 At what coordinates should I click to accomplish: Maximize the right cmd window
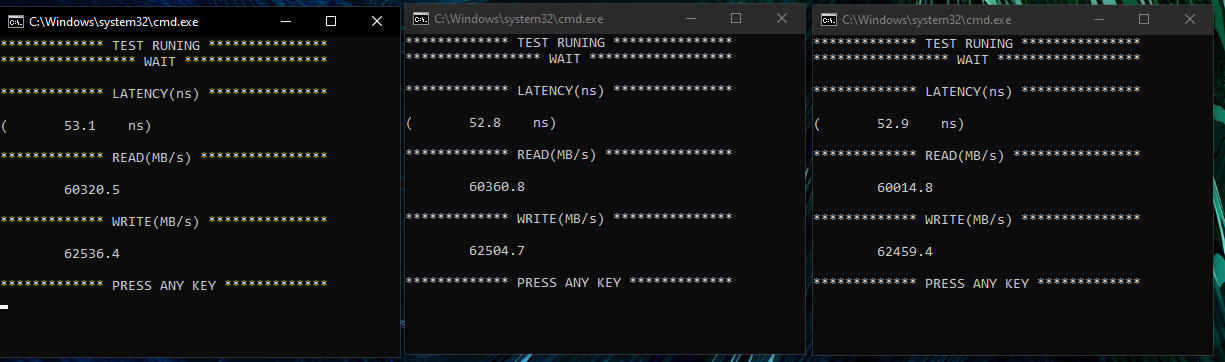1145,19
